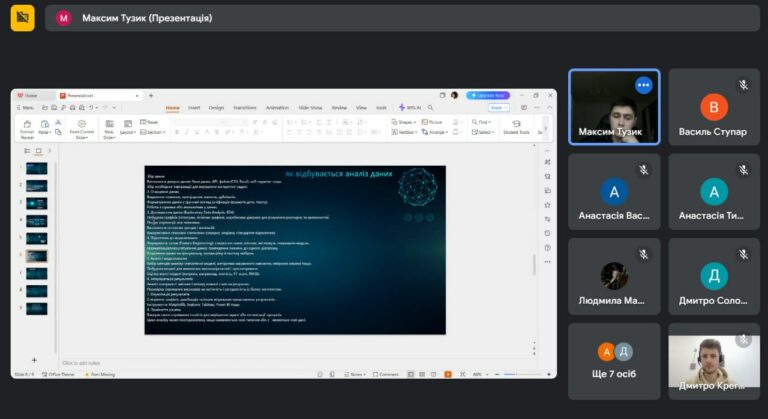This screenshot has height=419, width=768.
Task: Click orange slideshow play icon in status bar
Action: [x=448, y=374]
